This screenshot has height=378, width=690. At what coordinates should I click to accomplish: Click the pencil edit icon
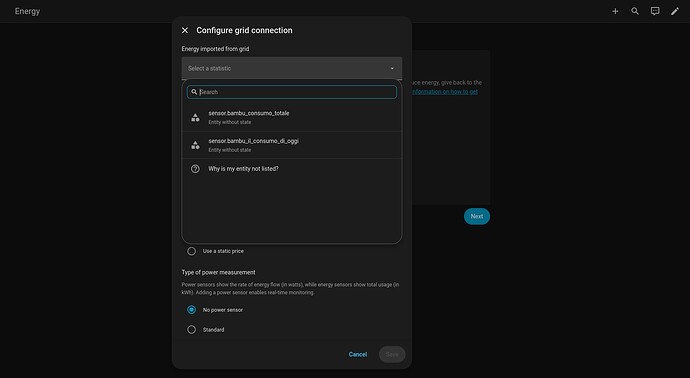tap(675, 11)
